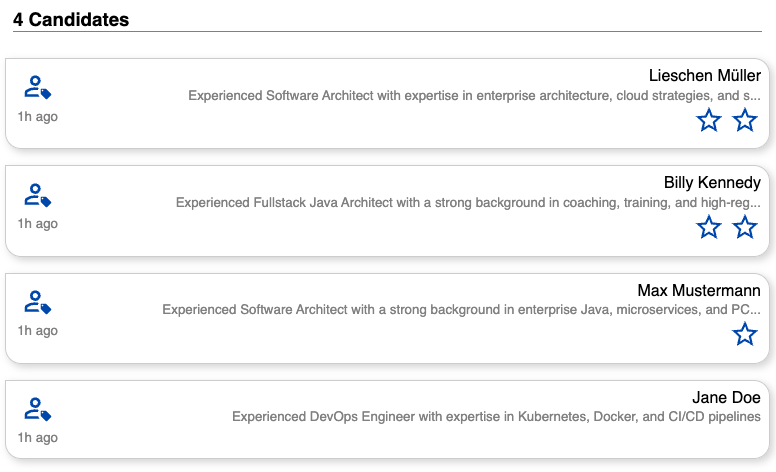Open Billy Kennedy's candidate name
The height and width of the screenshot is (472, 776).
tap(712, 183)
